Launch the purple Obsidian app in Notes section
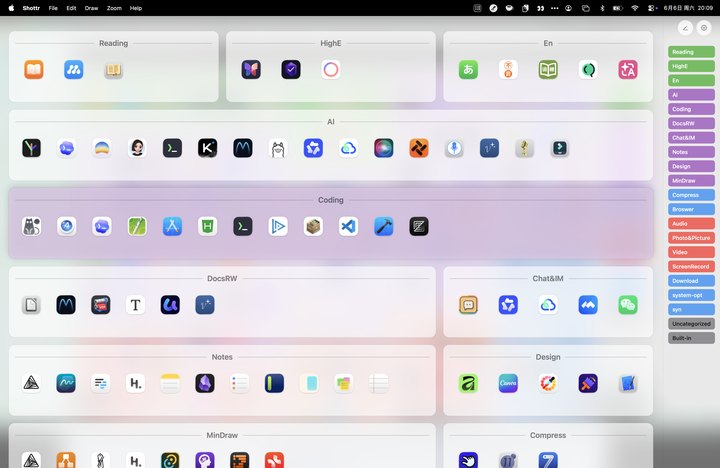The height and width of the screenshot is (468, 720). point(205,383)
